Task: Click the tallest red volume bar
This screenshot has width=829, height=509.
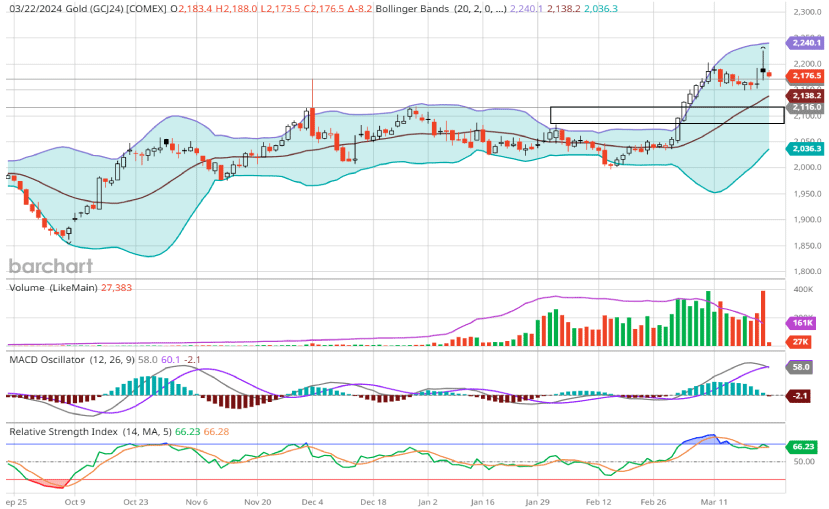Action: pos(762,318)
